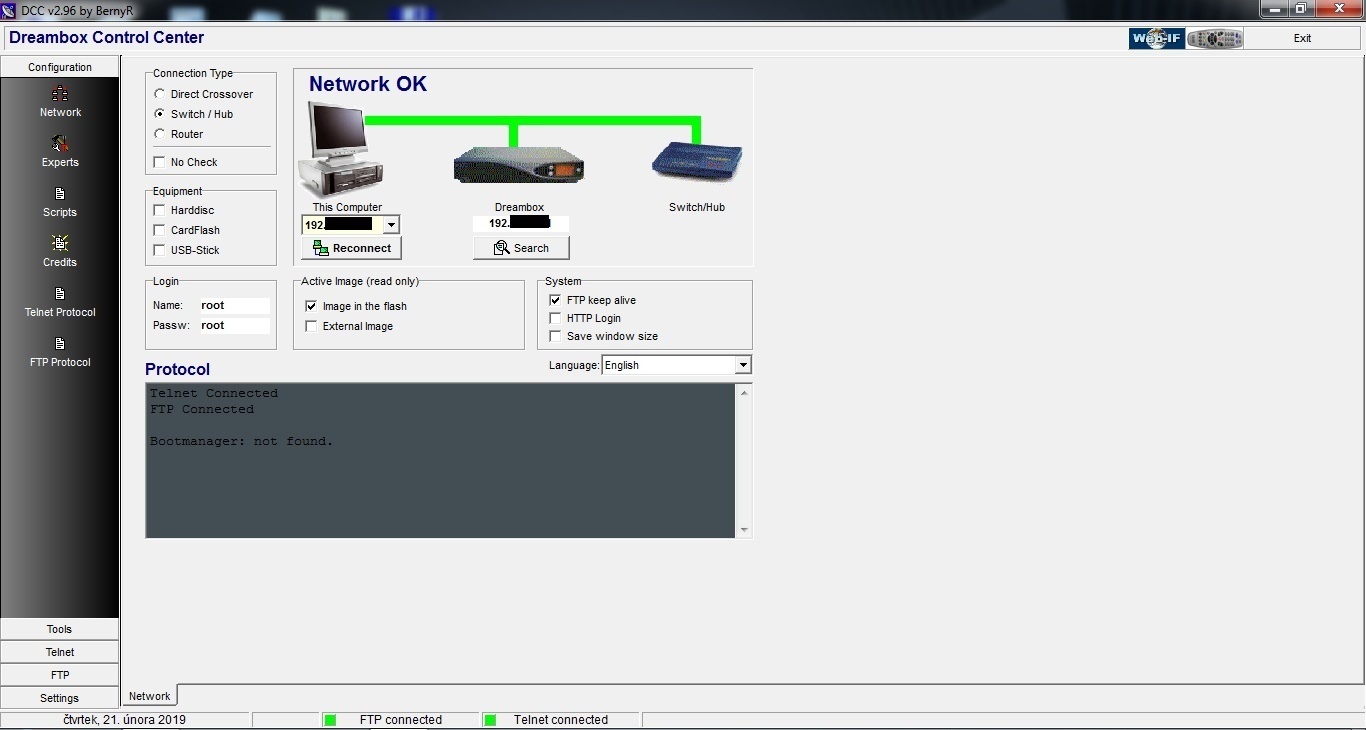1366x730 pixels.
Task: Select the Network tab at bottom
Action: coord(150,696)
